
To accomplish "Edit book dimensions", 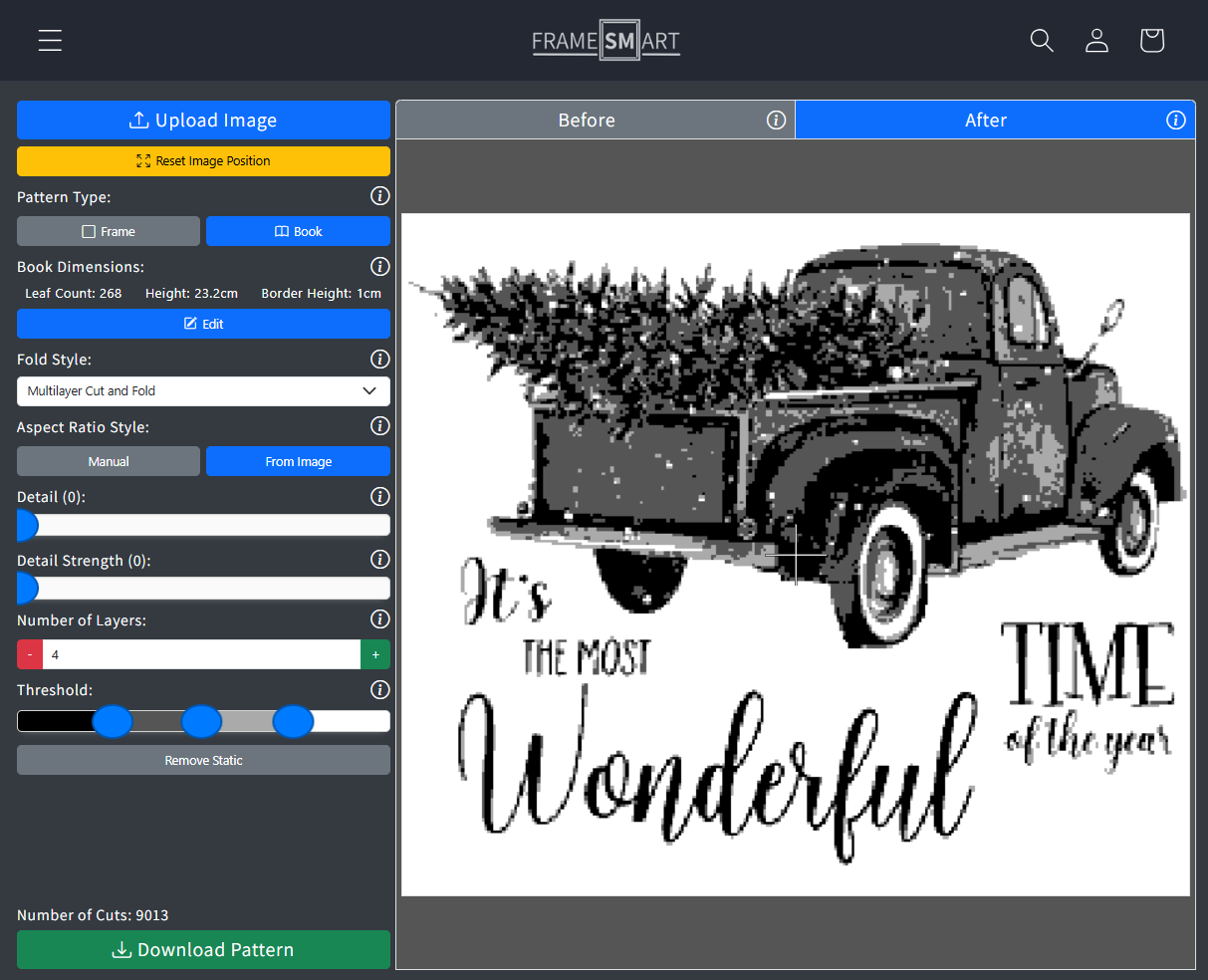I will [x=203, y=324].
